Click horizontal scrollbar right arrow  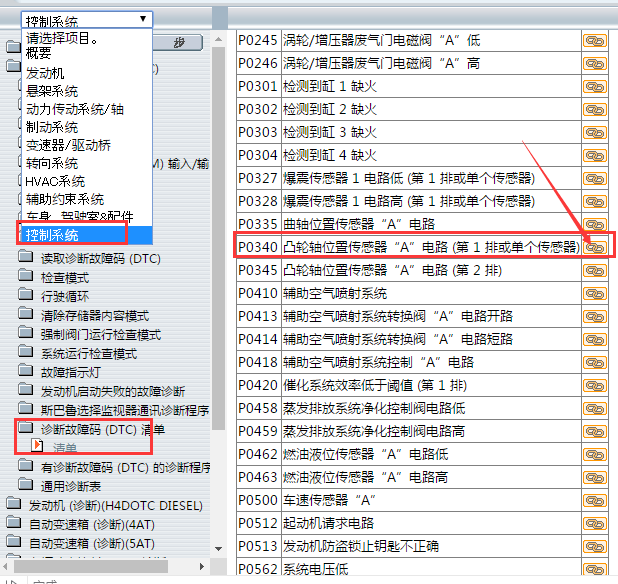[202, 567]
